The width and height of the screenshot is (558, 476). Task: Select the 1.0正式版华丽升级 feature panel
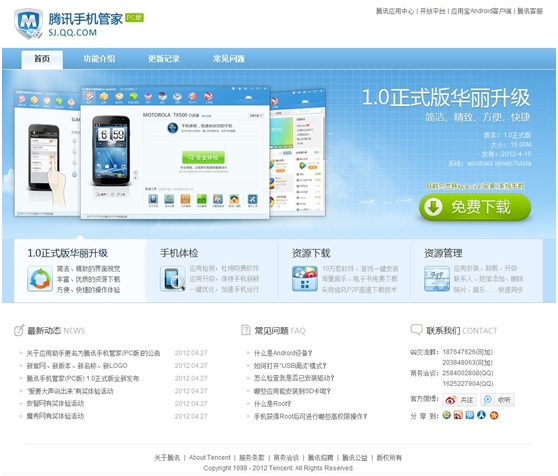click(80, 271)
